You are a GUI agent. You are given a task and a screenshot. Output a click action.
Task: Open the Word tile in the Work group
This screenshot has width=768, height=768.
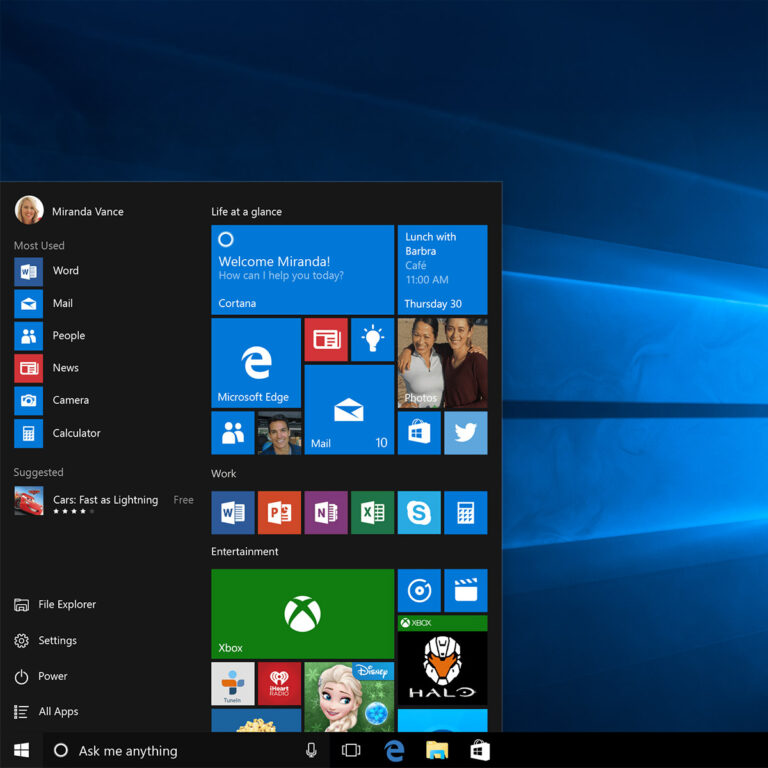[x=233, y=512]
